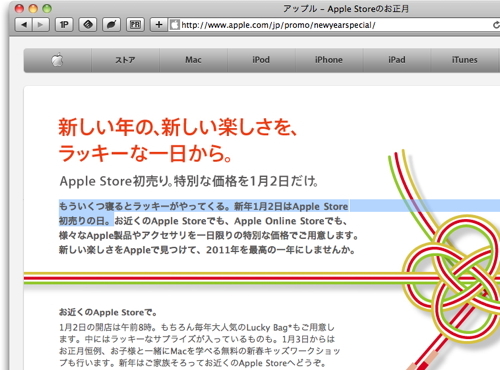Go forward with the right arrow button

(x=41, y=25)
